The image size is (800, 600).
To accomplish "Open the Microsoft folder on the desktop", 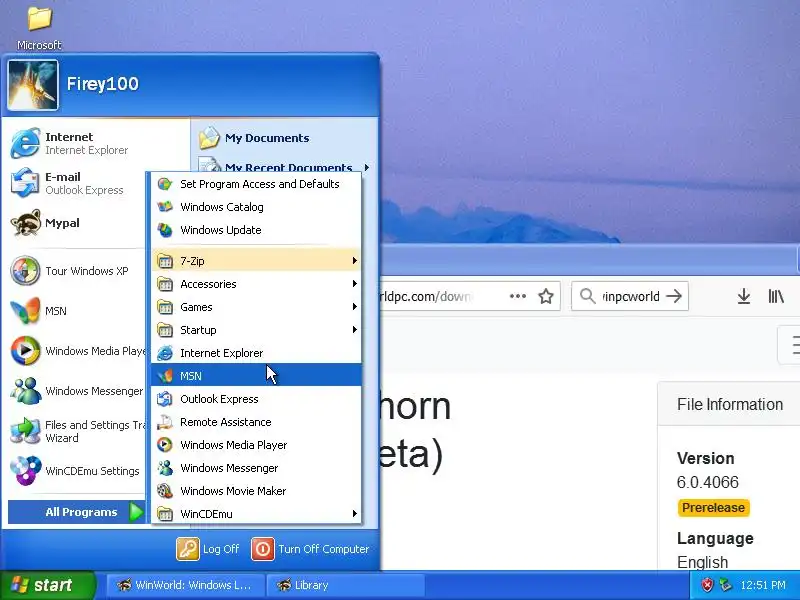I will coord(39,27).
